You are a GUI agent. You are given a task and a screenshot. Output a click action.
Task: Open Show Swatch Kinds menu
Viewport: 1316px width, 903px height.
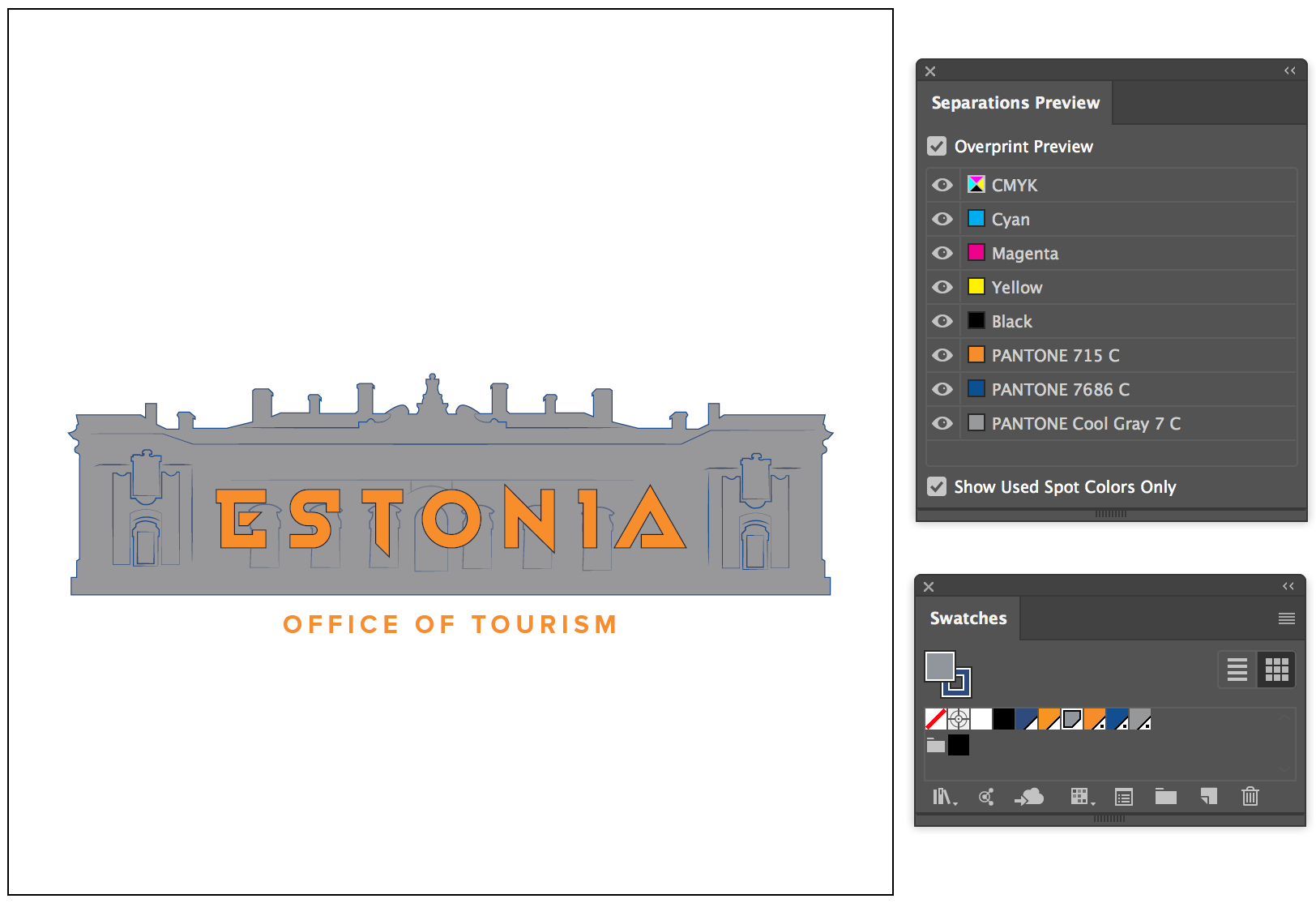(1082, 797)
